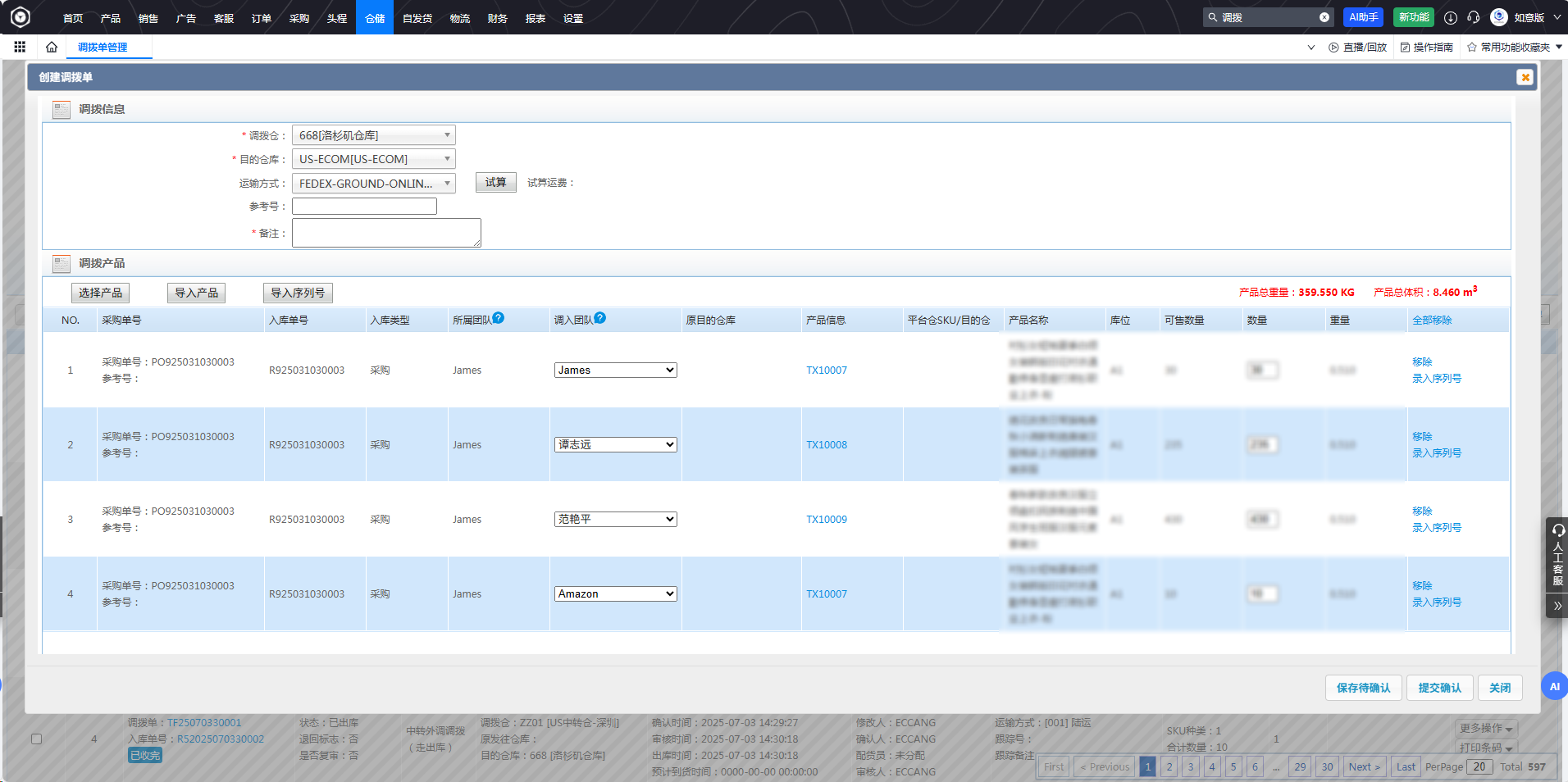Viewport: 1568px width, 782px height.
Task: Open the headset customer support icon
Action: 1474,17
